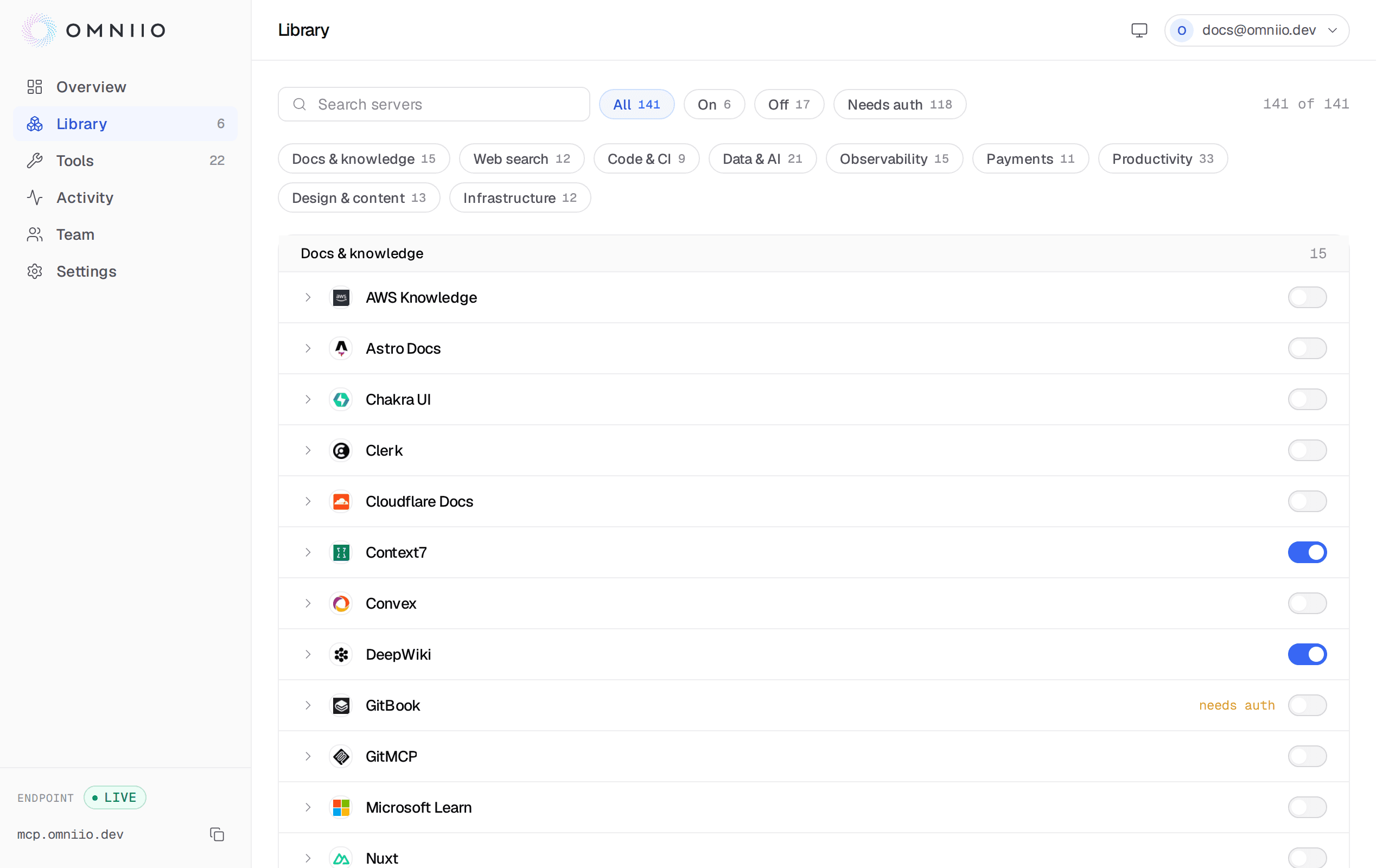Filter by Productivity category
This screenshot has width=1389, height=868.
[x=1163, y=158]
